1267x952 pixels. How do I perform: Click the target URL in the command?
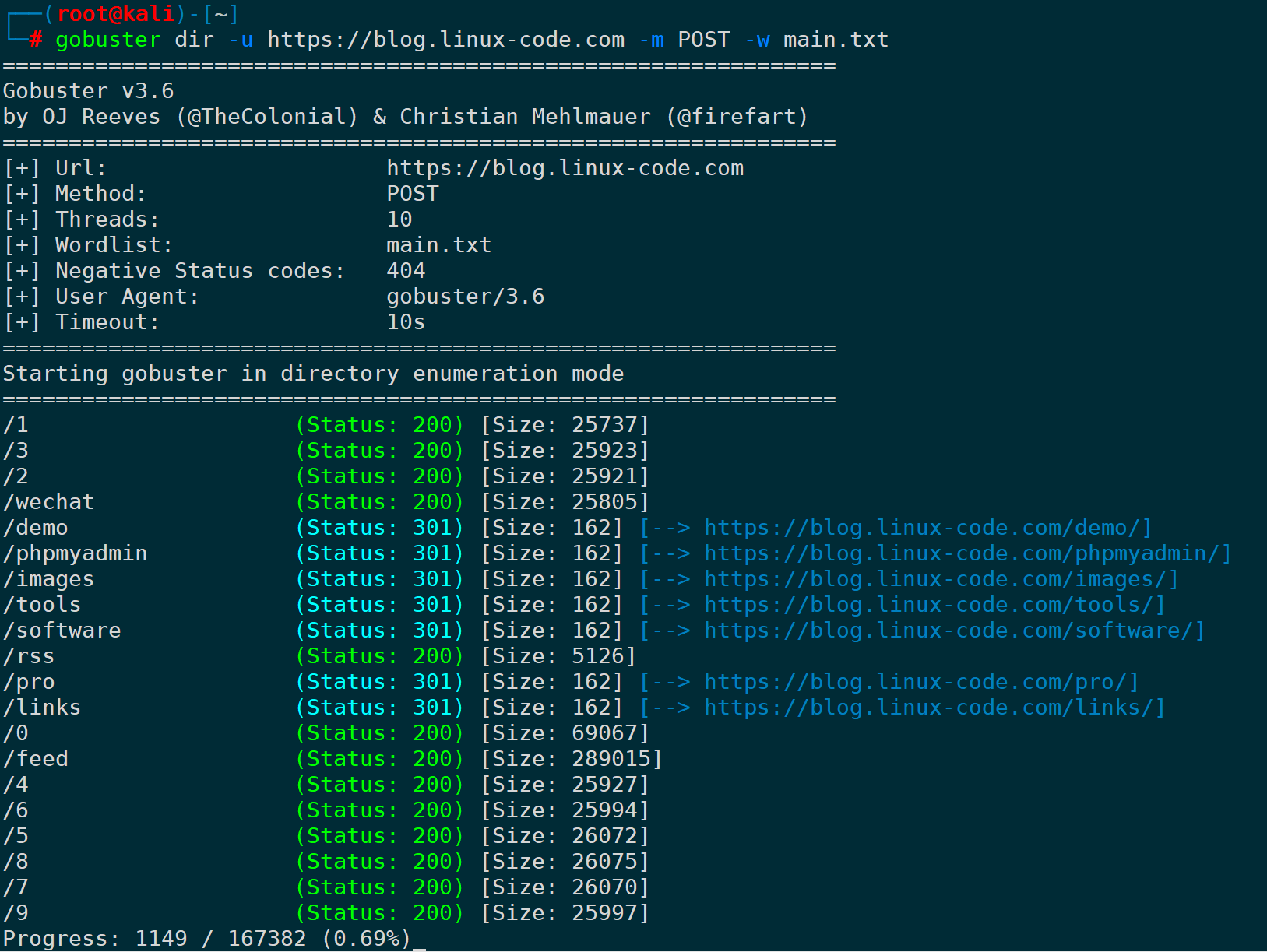click(x=446, y=40)
